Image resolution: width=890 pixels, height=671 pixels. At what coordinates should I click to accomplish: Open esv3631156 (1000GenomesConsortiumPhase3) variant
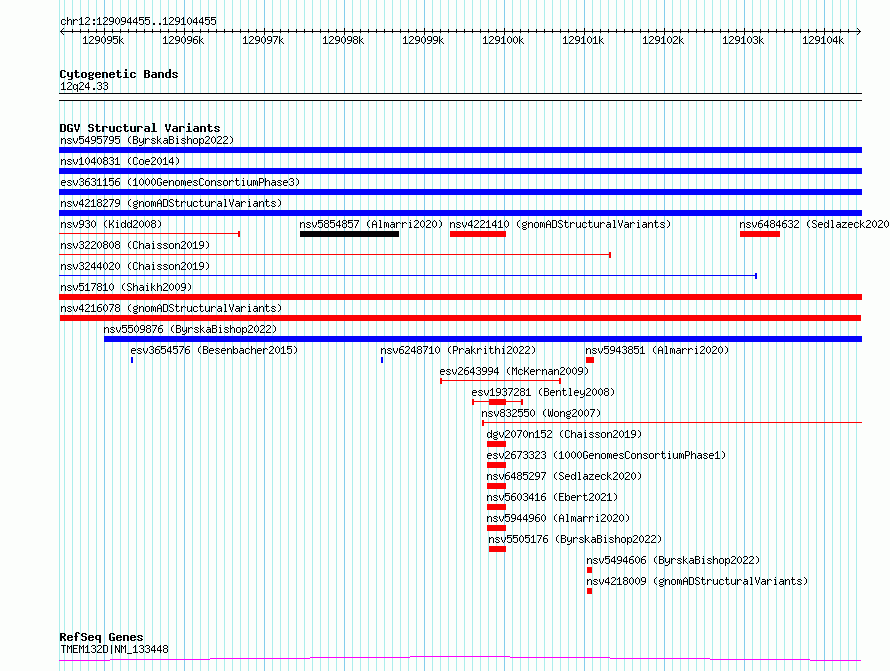[460, 192]
